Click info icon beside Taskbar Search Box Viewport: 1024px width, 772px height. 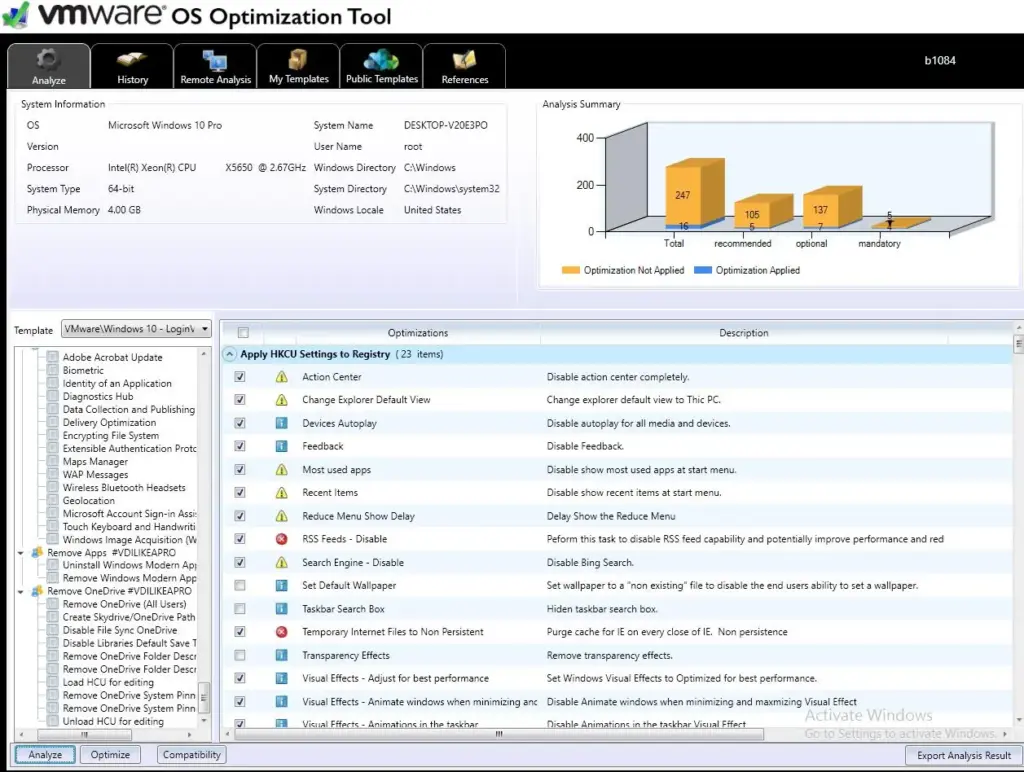pos(281,609)
